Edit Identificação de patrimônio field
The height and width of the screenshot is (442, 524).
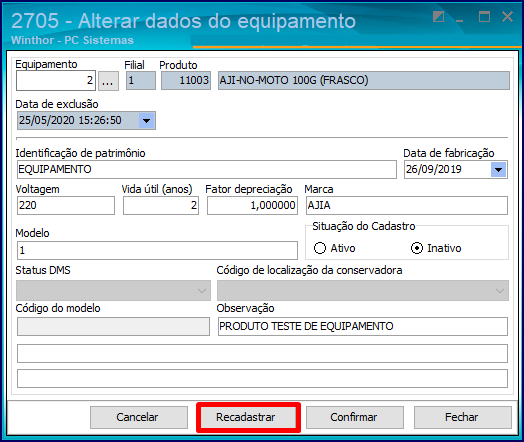pyautogui.click(x=207, y=169)
